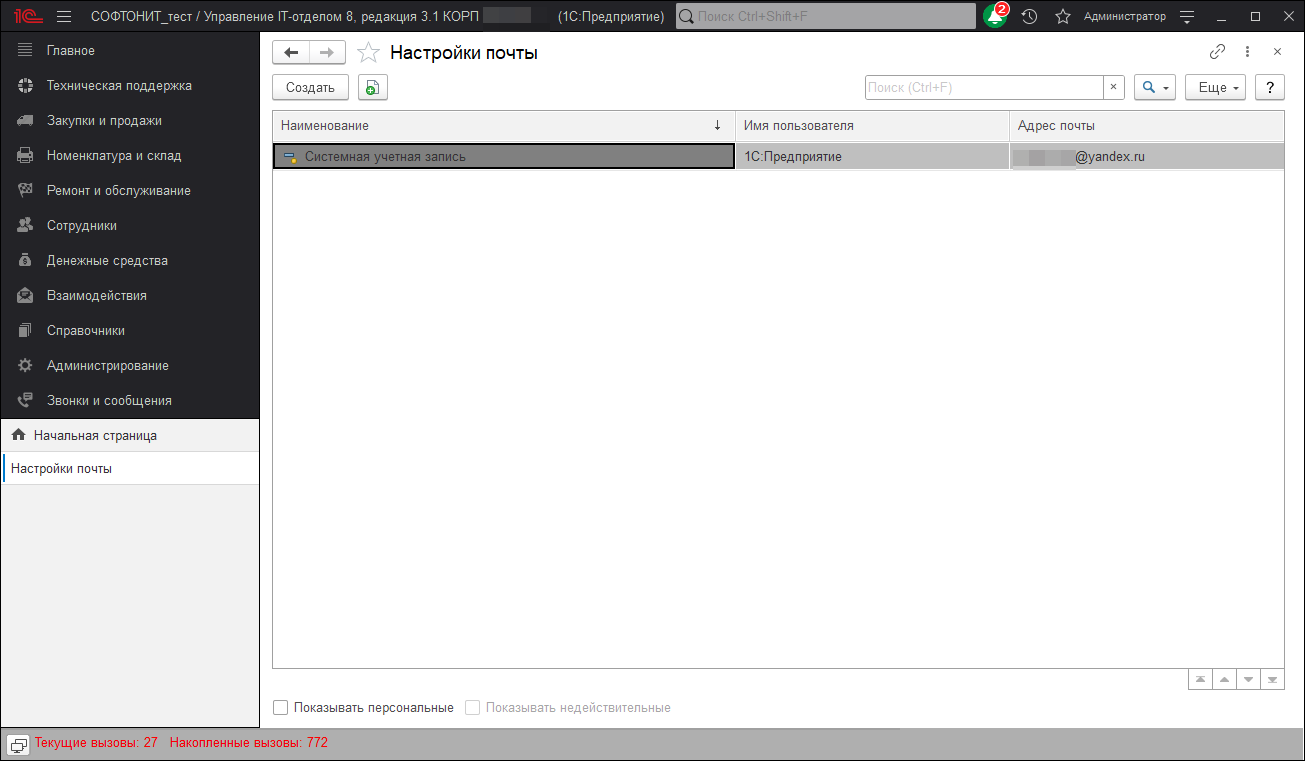Add Настройки почты page to favorites

(369, 53)
